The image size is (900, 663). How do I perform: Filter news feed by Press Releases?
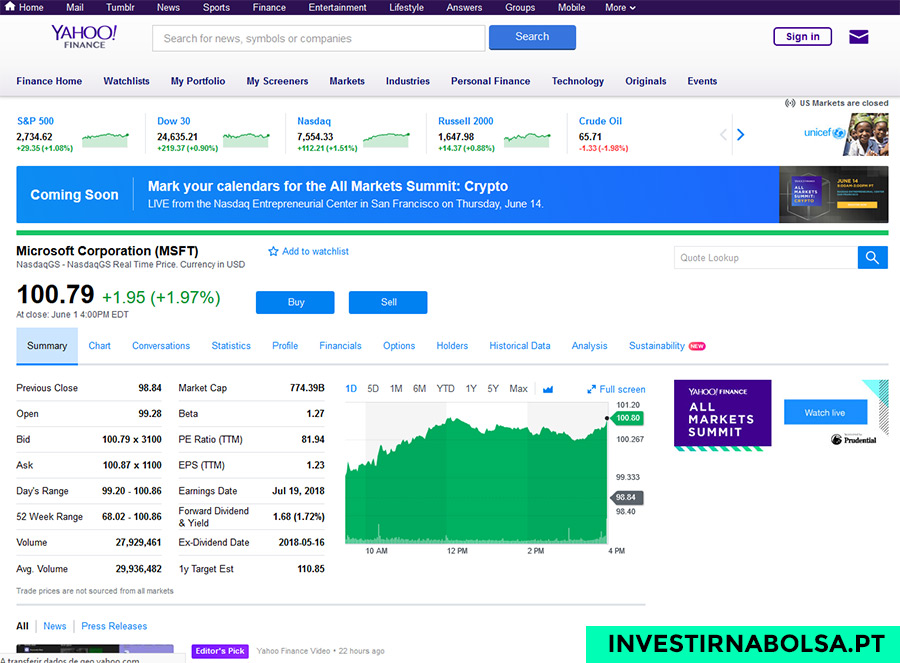coord(114,626)
